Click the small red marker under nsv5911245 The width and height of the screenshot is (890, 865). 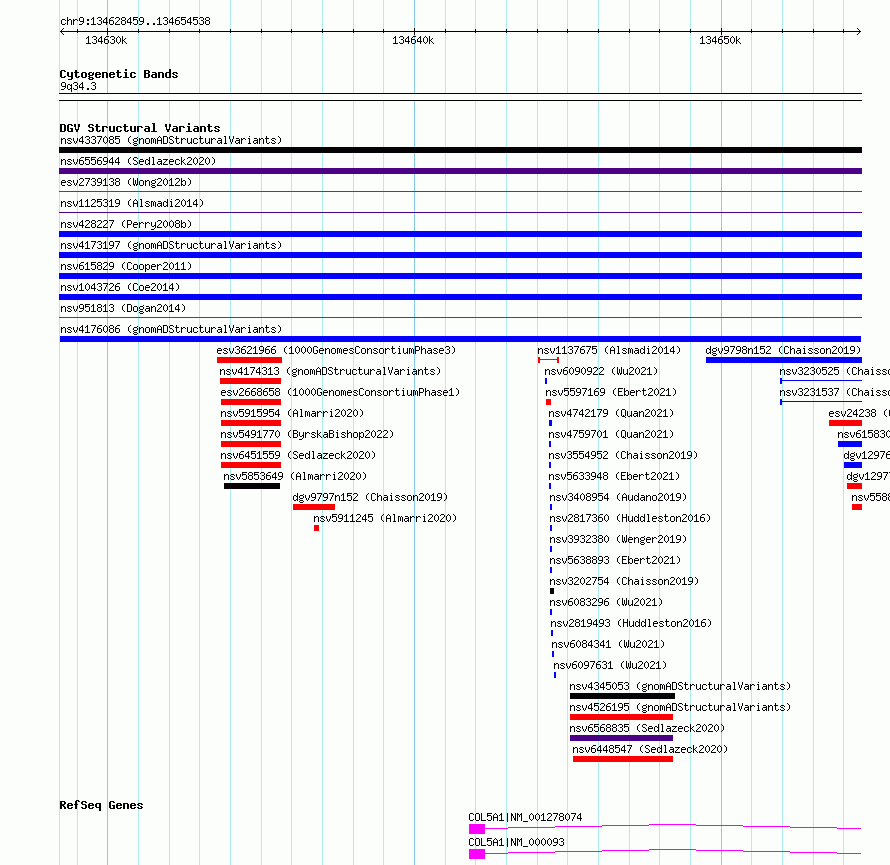[317, 528]
